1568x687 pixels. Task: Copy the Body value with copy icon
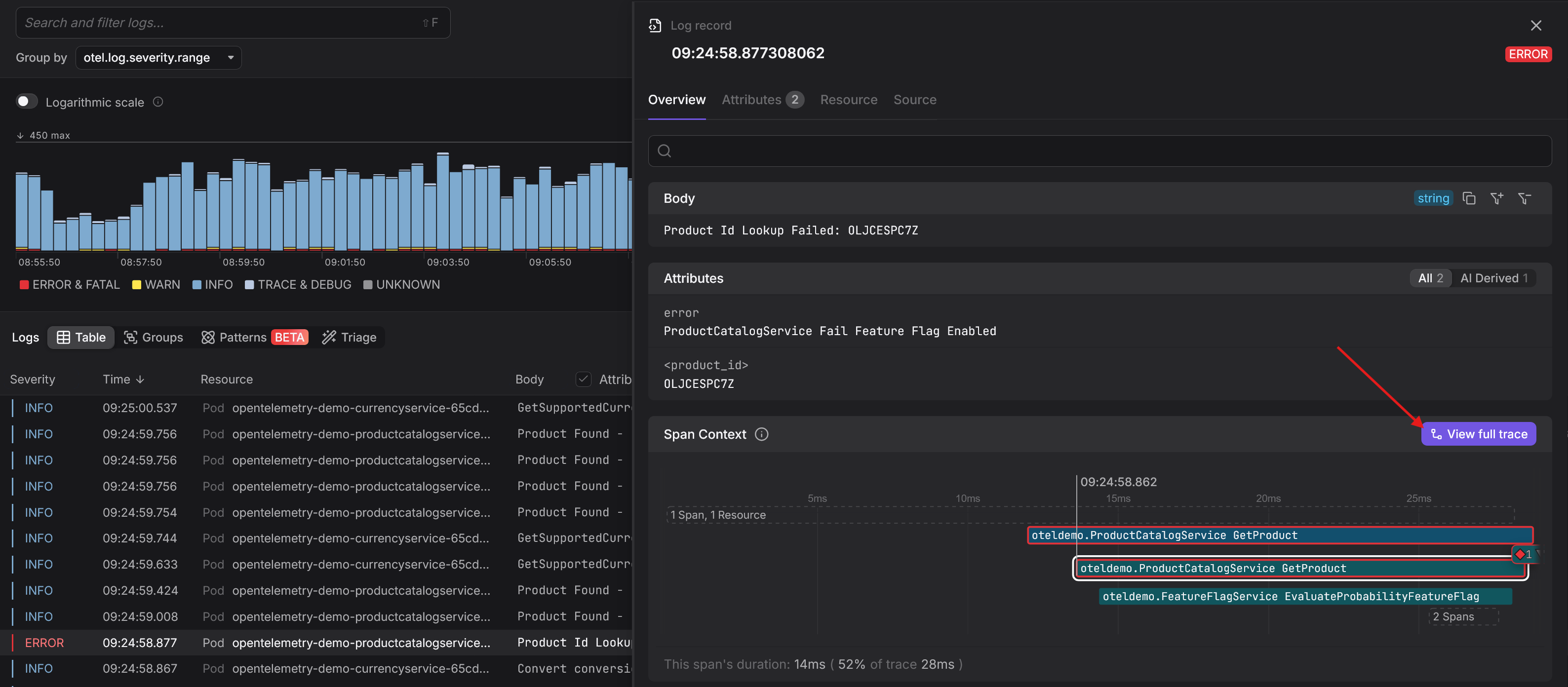point(1469,198)
